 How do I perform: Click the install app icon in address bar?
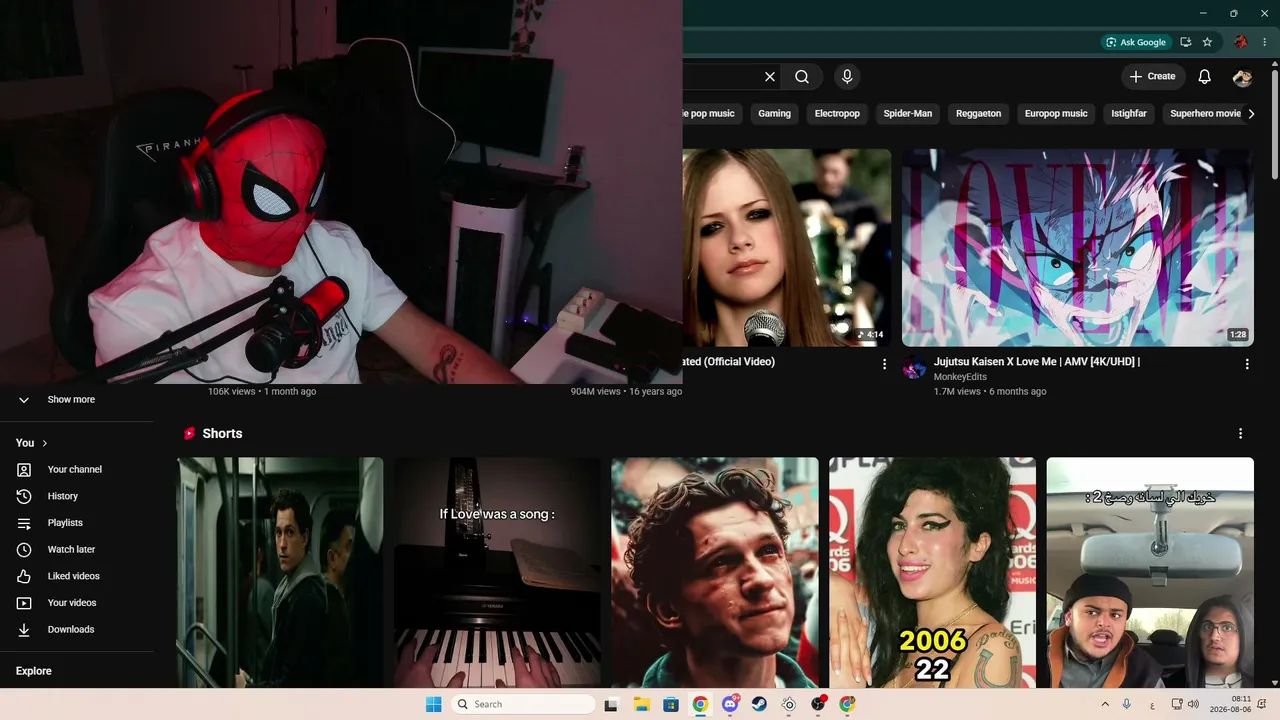1185,42
